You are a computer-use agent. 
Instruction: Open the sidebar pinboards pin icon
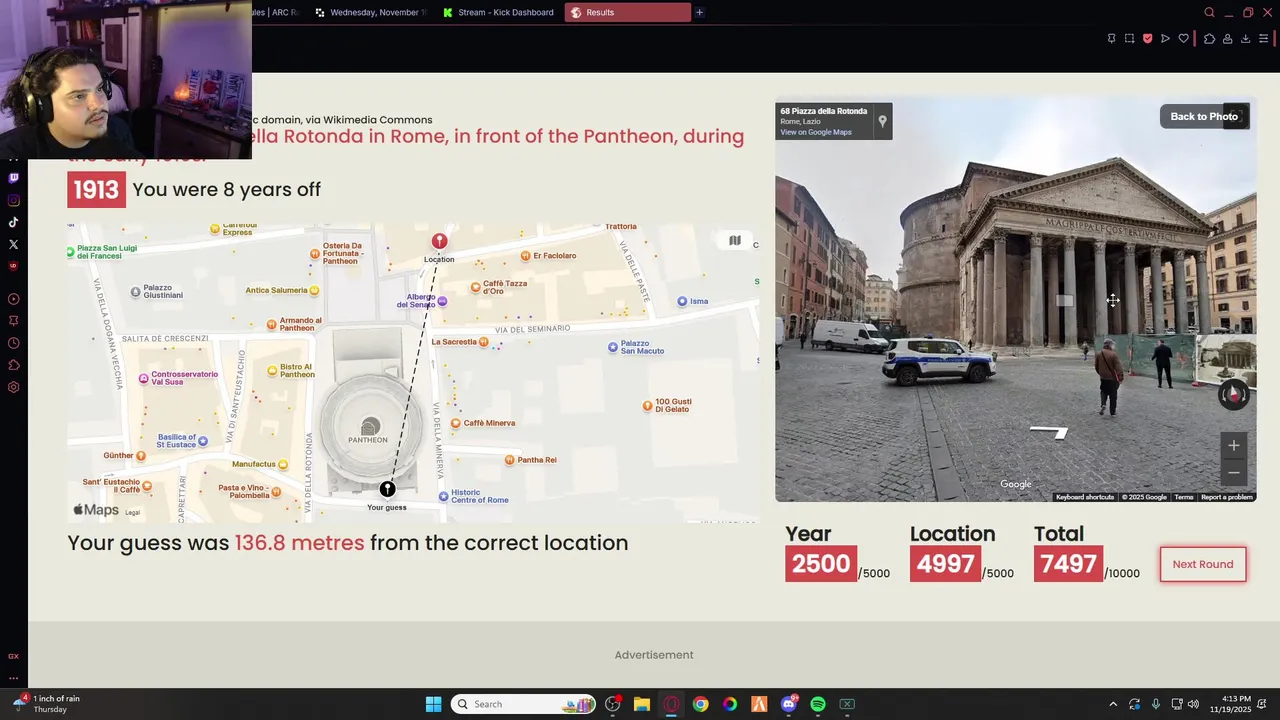[13, 321]
